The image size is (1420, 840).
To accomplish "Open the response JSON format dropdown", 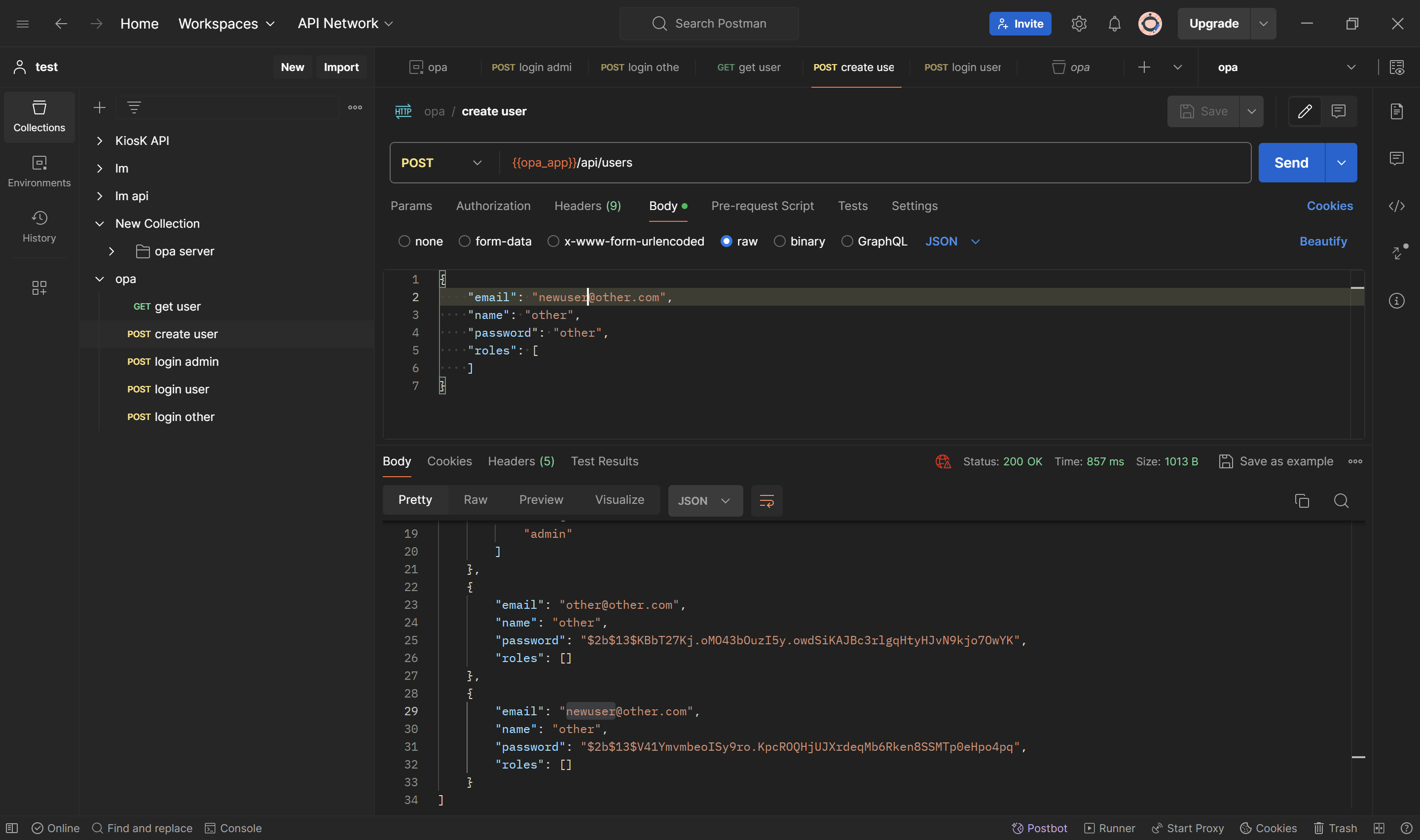I will 705,501.
